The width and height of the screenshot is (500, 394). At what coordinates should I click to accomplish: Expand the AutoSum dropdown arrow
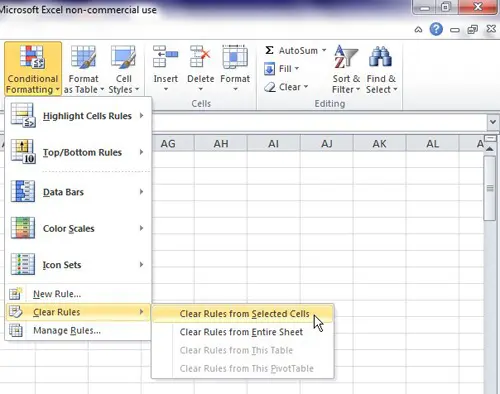point(324,51)
